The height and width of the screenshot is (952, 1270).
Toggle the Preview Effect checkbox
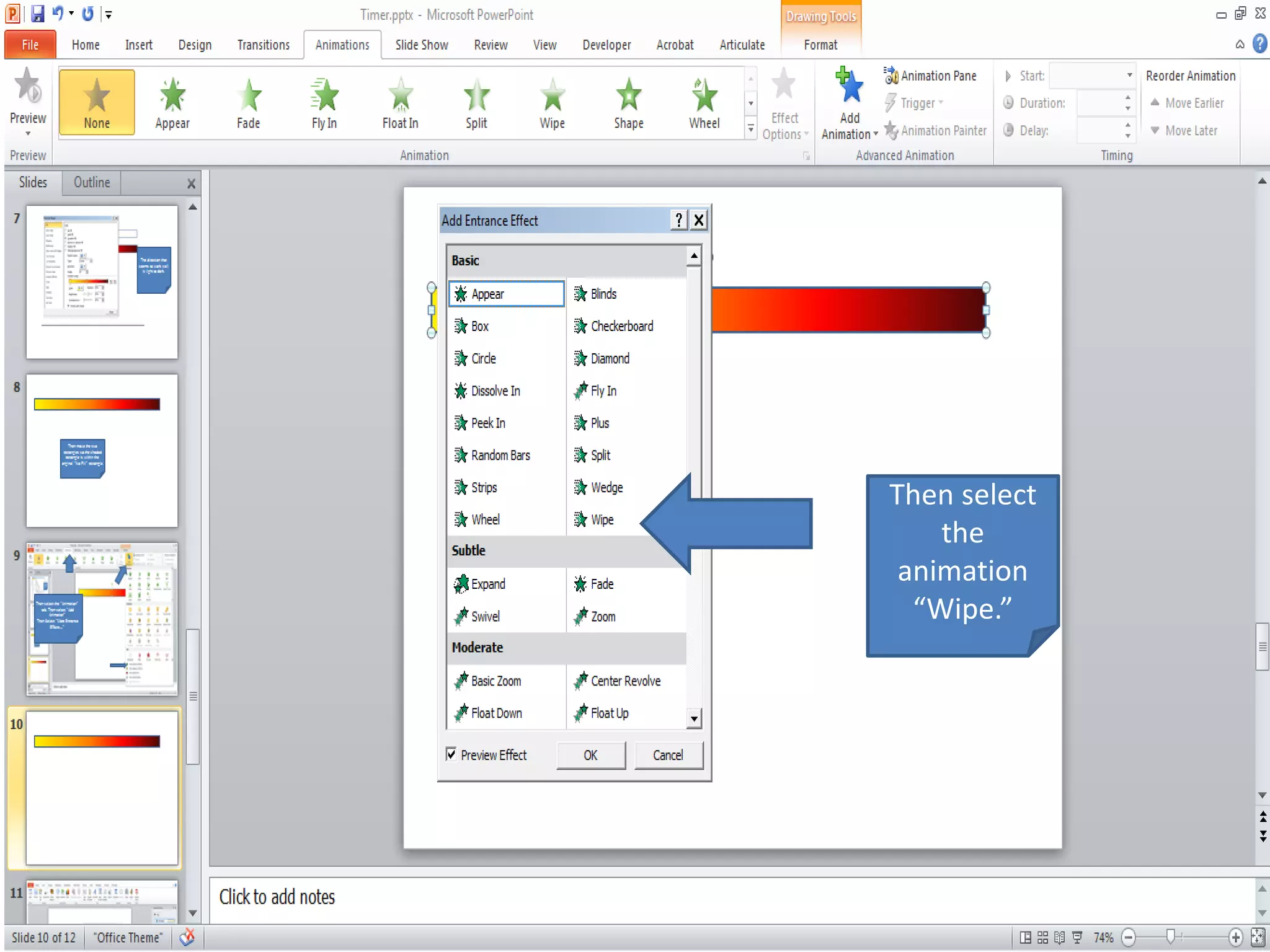(451, 754)
